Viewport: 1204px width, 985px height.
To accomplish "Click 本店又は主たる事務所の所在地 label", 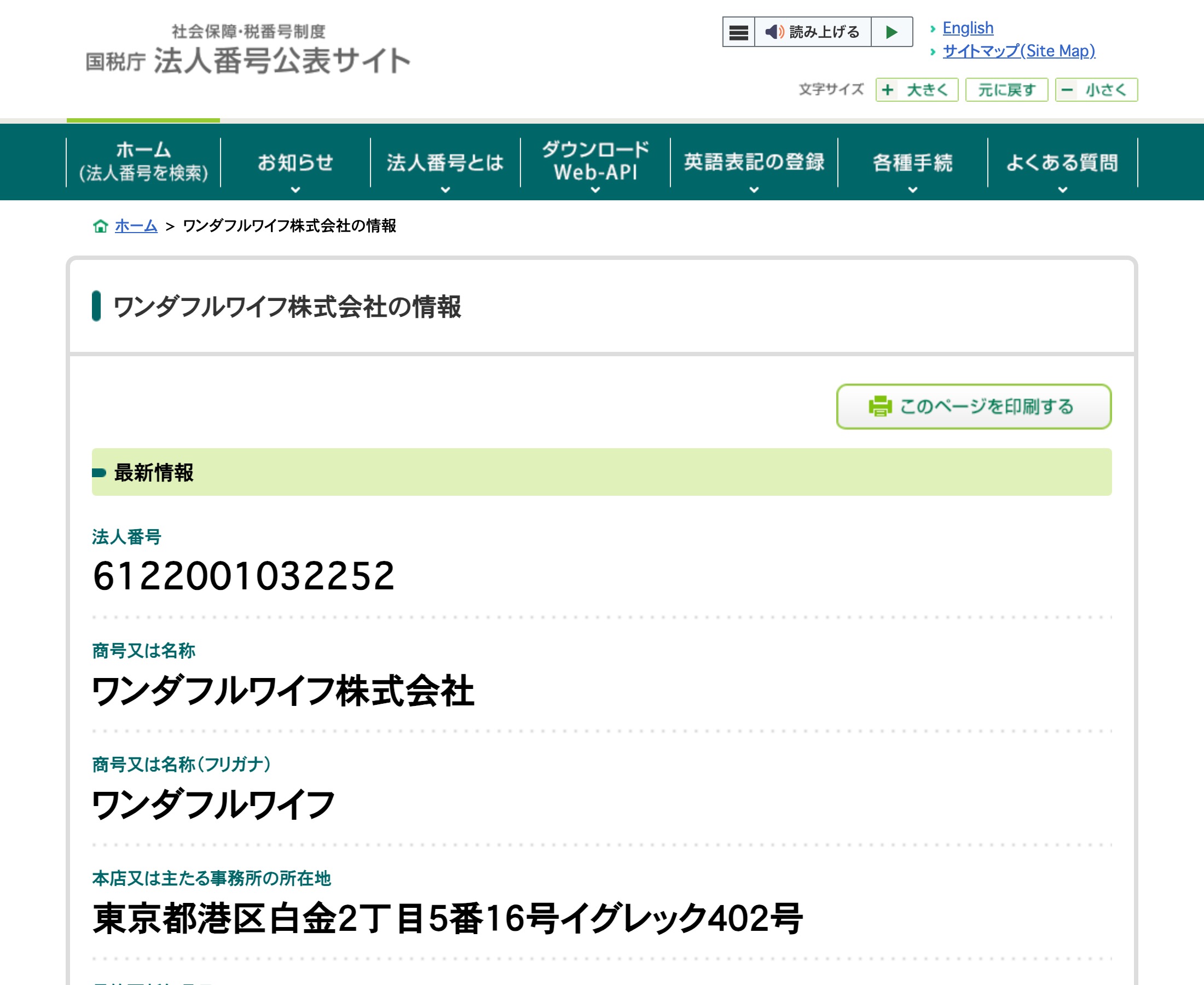I will [x=212, y=878].
